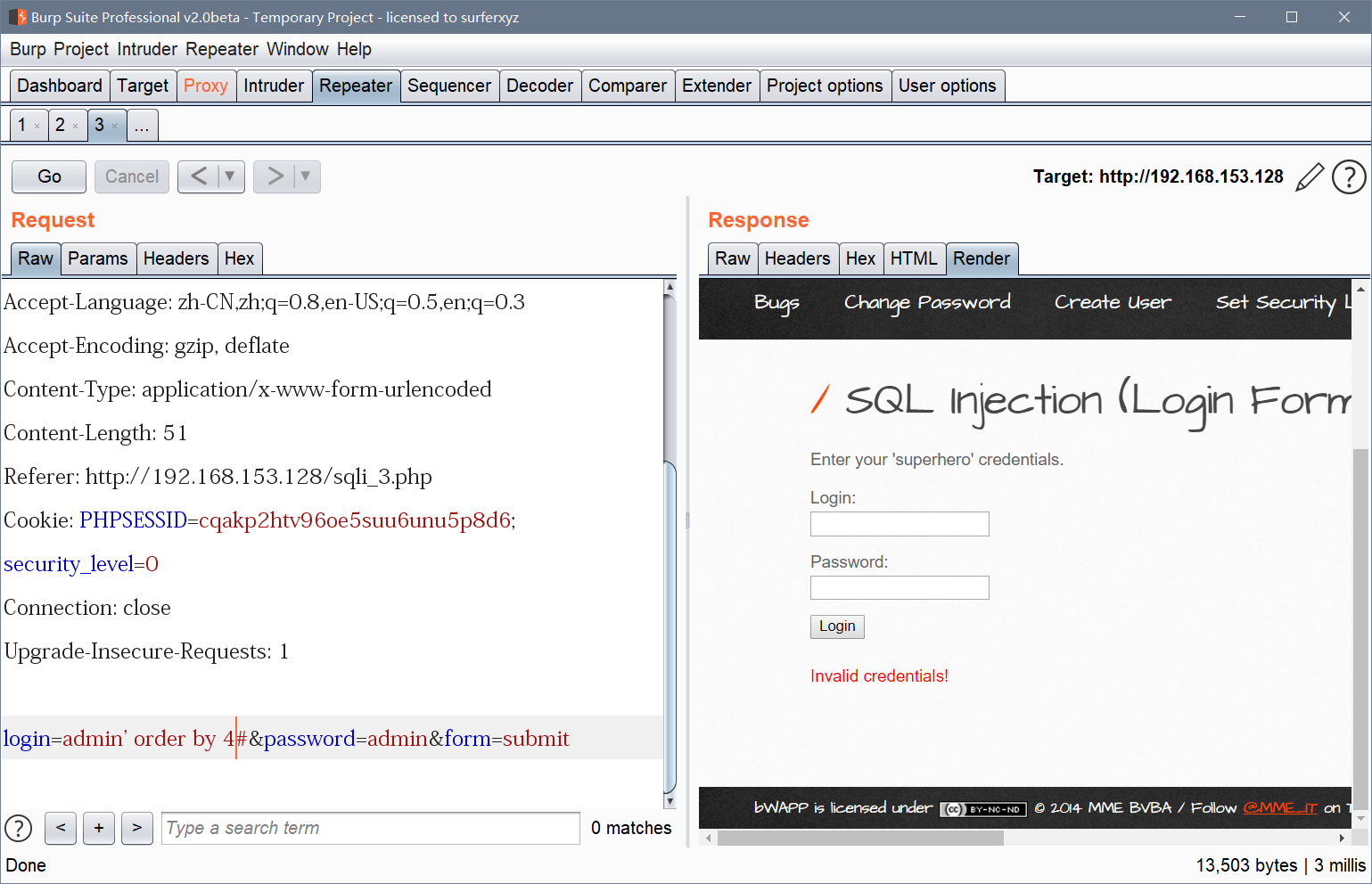1372x884 pixels.
Task: Switch to the Sequencer tab
Action: (449, 86)
